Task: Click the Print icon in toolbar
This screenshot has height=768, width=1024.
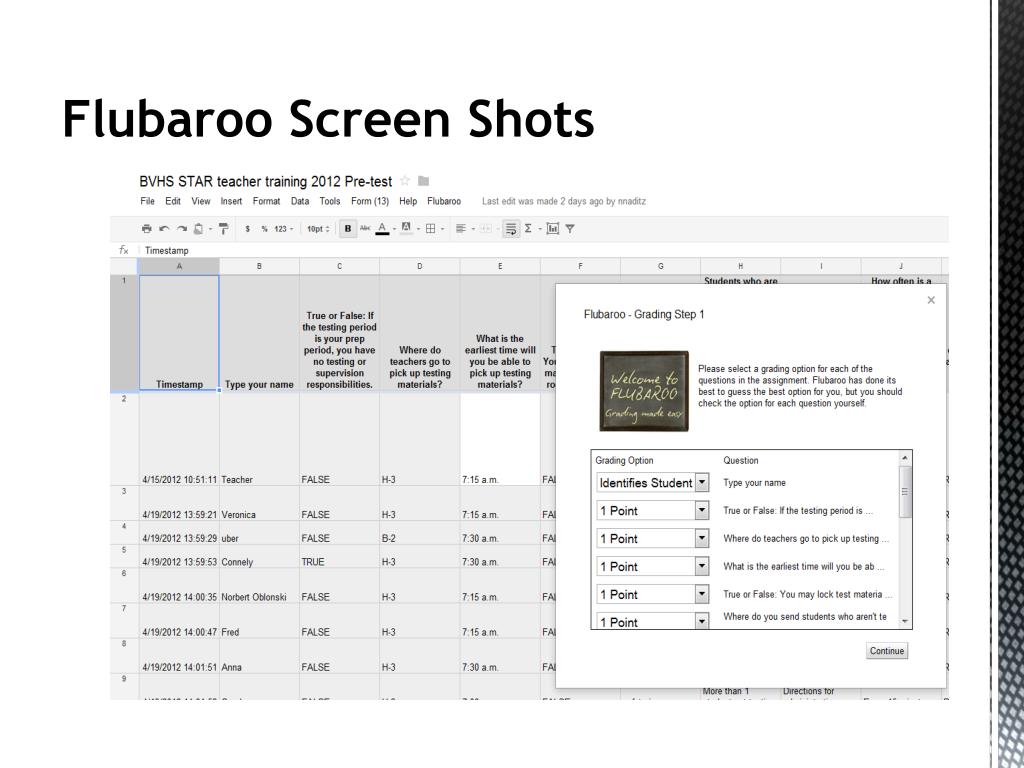Action: 147,229
